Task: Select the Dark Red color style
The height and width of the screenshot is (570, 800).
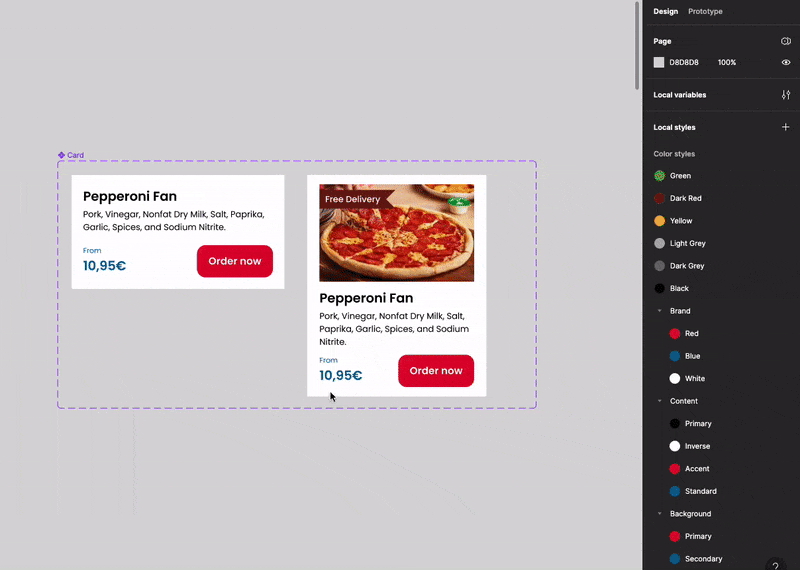Action: (678, 199)
